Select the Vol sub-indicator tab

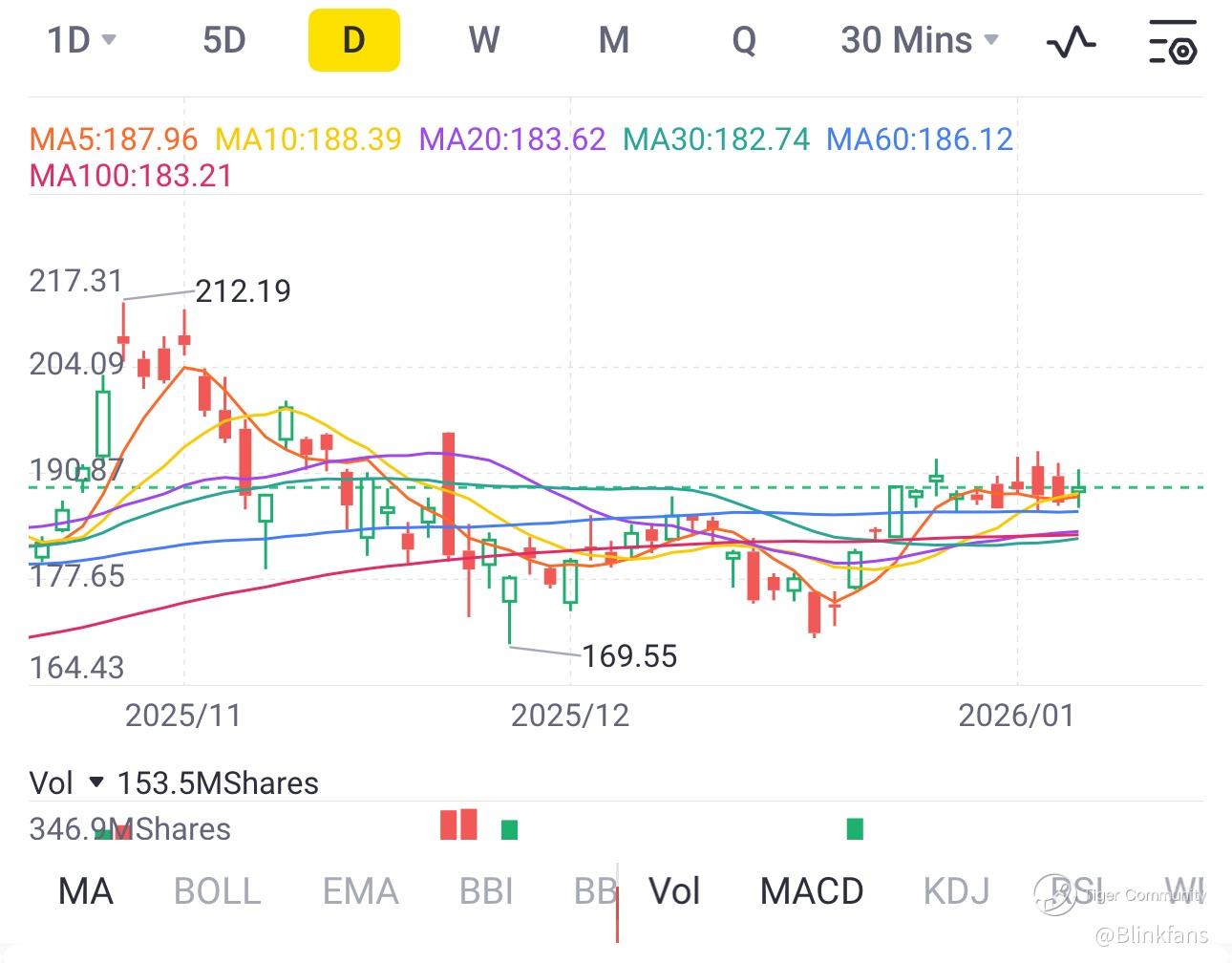coord(674,891)
